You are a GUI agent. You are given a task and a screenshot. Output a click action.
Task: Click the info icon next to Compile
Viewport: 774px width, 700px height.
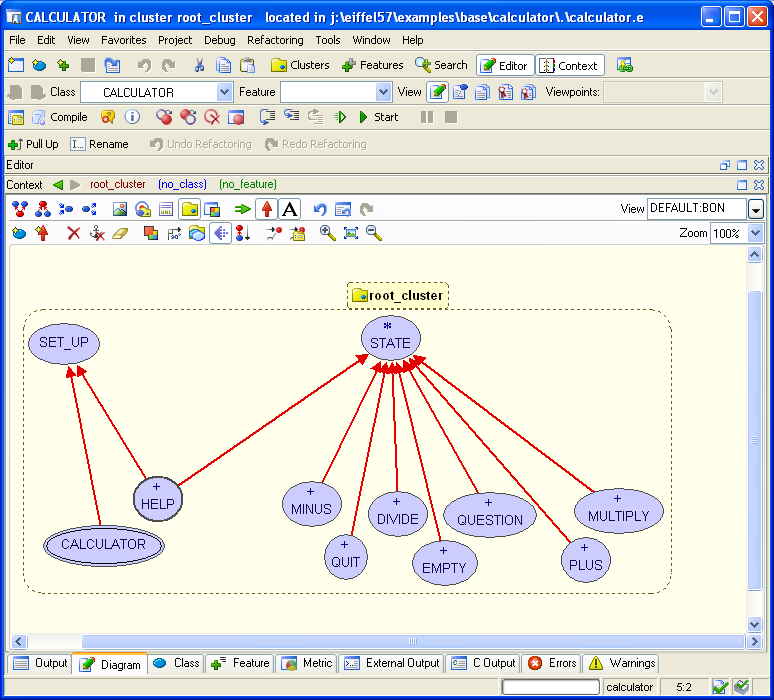[x=132, y=117]
